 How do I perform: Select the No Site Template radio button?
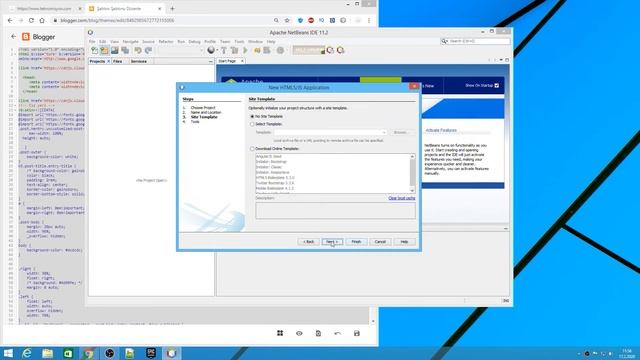(x=252, y=116)
